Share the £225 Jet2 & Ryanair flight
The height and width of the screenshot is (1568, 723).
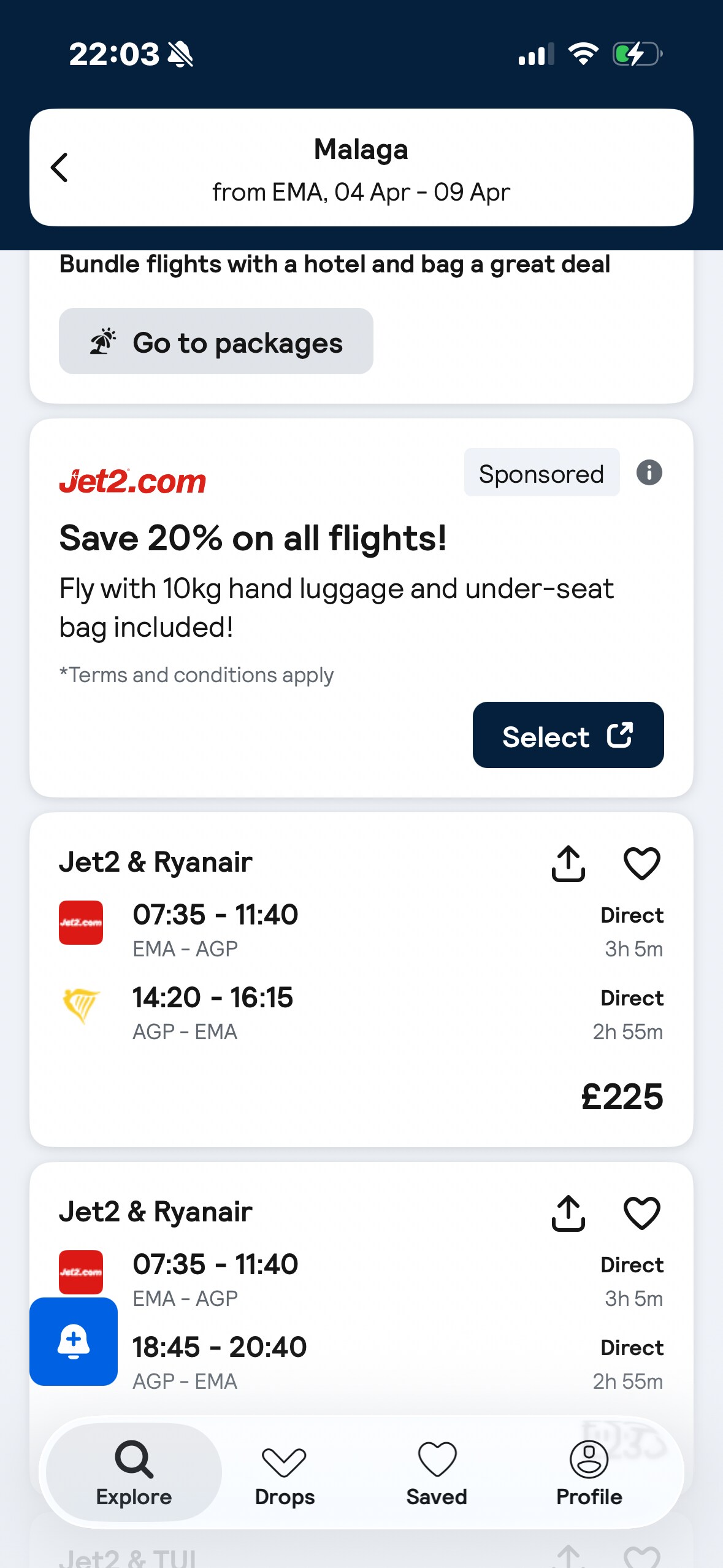(x=568, y=864)
